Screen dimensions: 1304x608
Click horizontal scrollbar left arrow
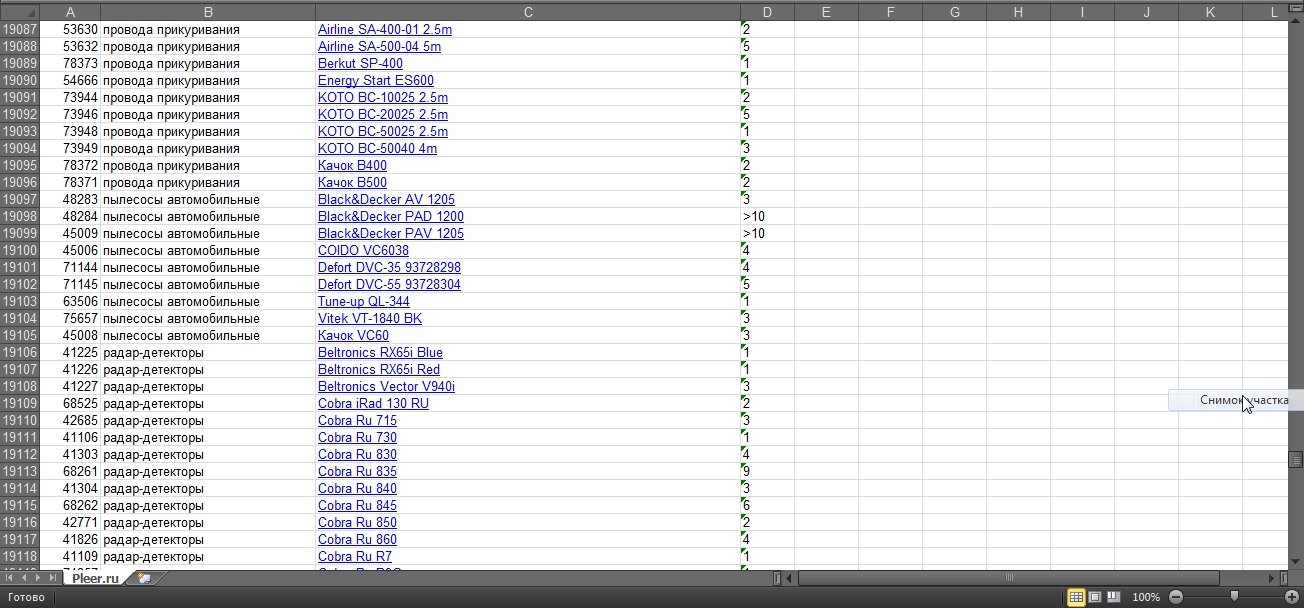click(x=790, y=578)
